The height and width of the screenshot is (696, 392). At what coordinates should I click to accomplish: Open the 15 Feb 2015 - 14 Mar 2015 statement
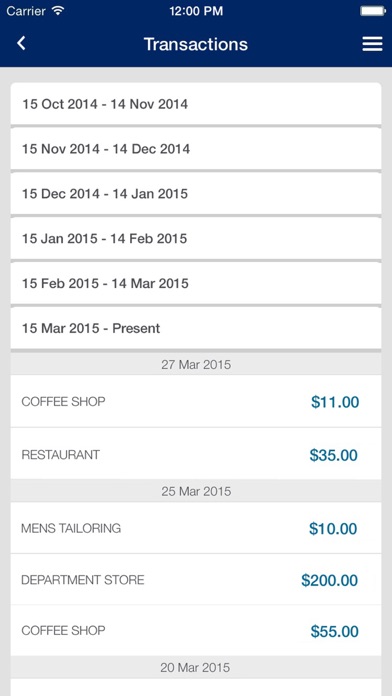click(x=196, y=283)
